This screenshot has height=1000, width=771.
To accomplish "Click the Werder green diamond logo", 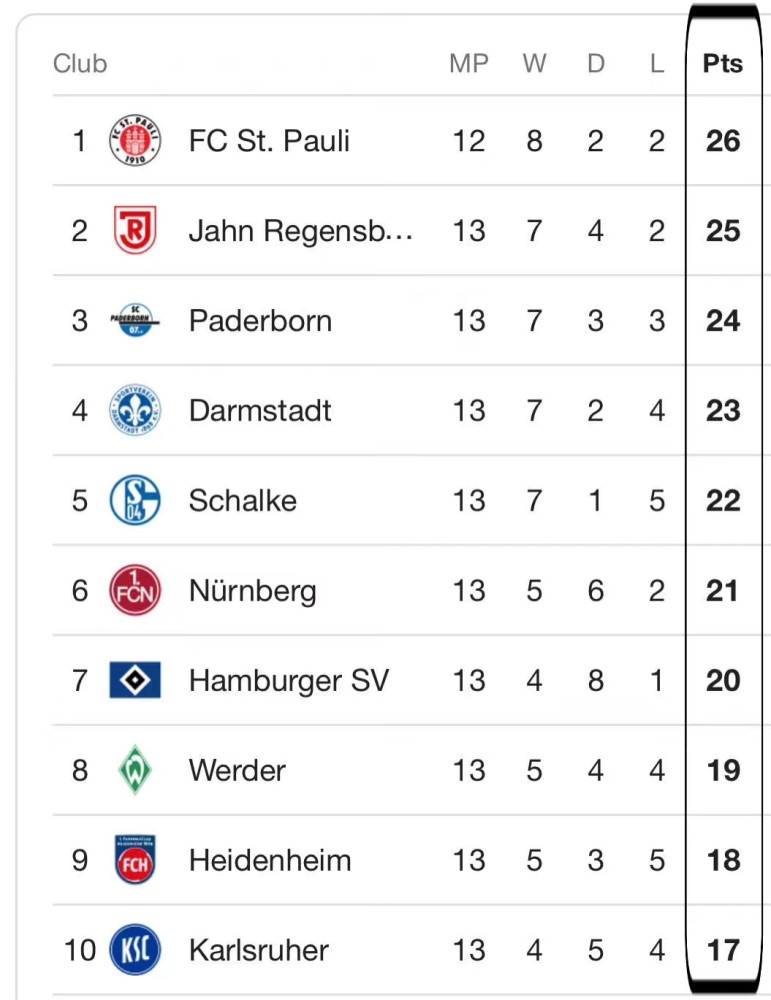I will tap(135, 770).
